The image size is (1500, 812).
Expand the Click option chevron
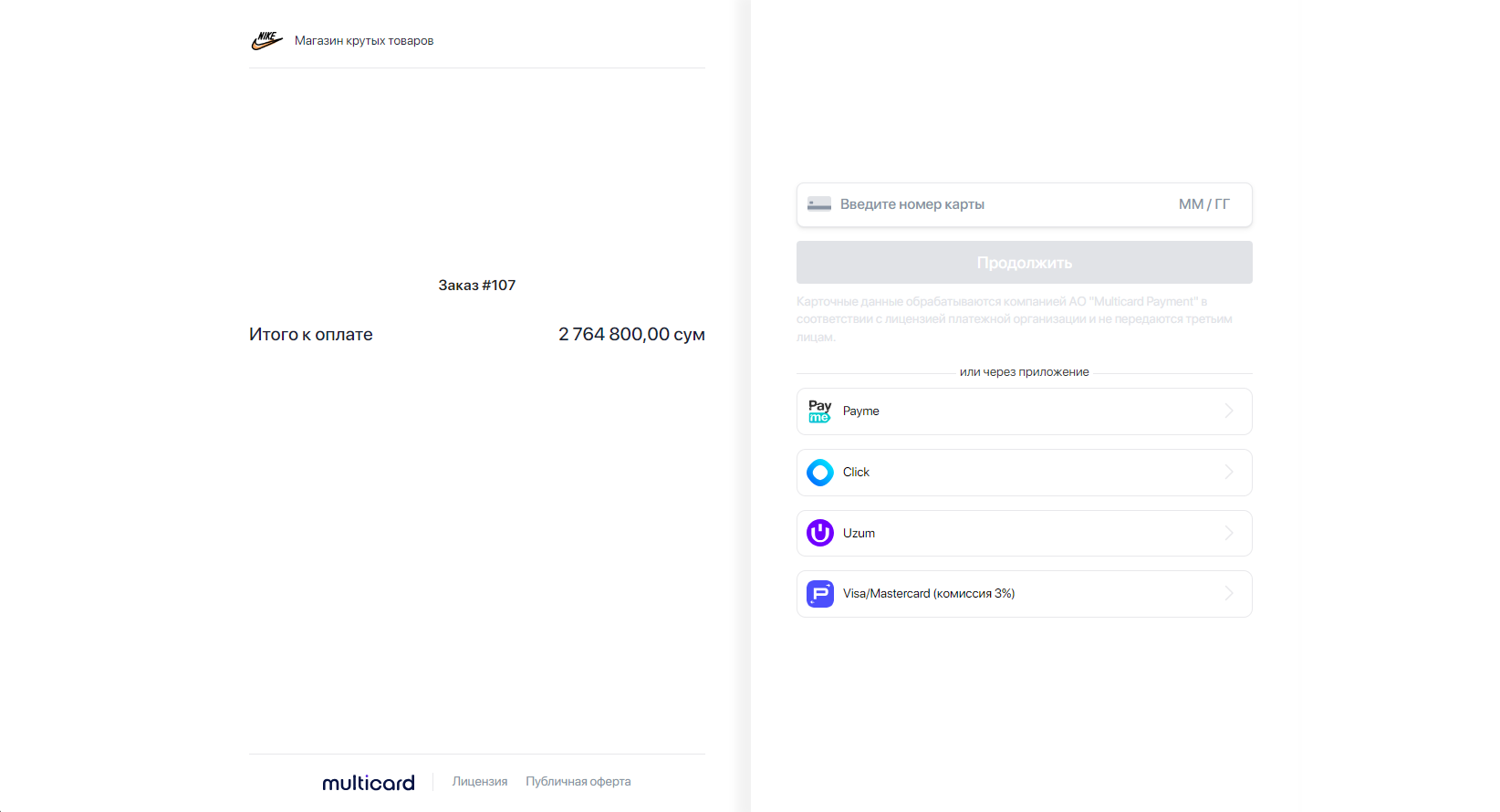(1229, 473)
